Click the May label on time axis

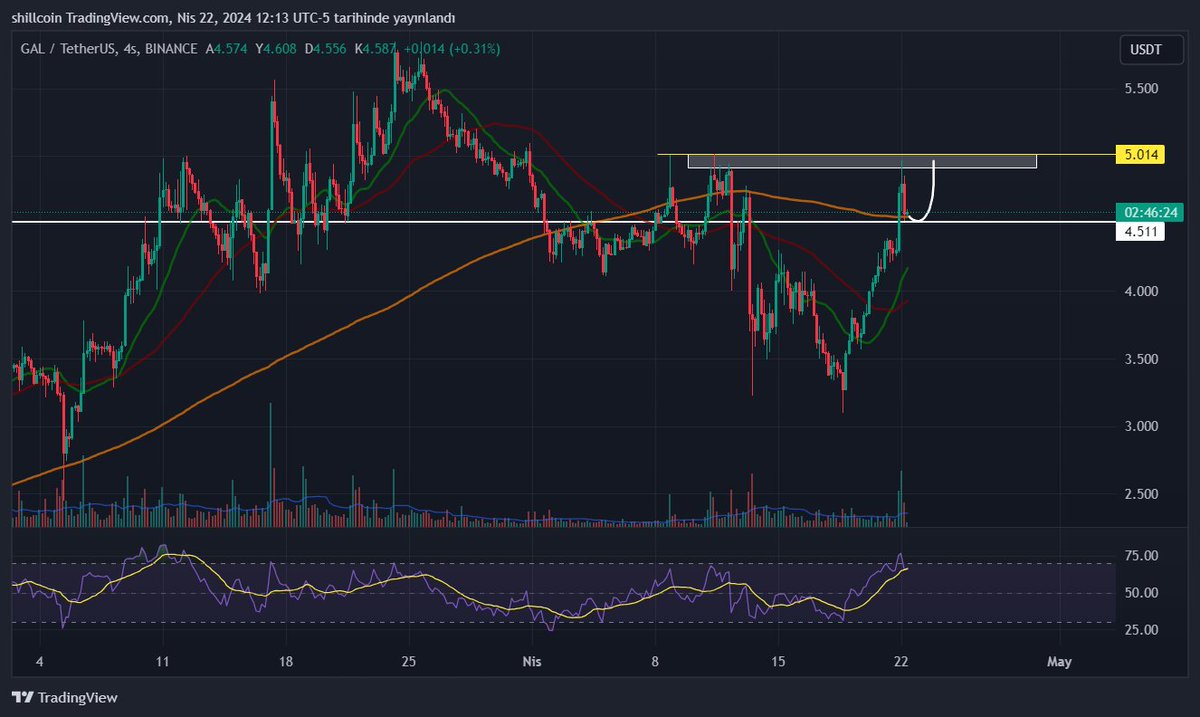click(1059, 662)
